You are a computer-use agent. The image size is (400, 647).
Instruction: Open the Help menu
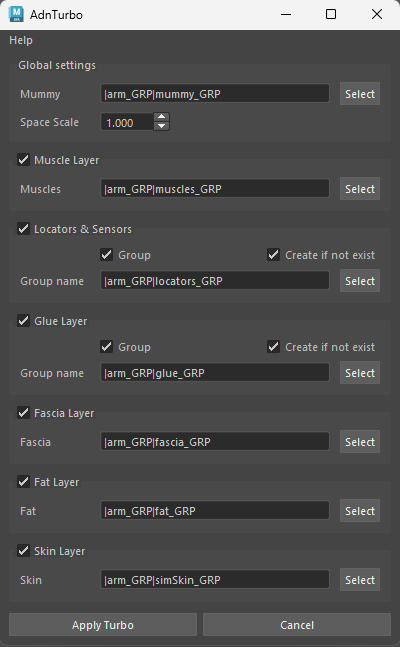tap(21, 40)
